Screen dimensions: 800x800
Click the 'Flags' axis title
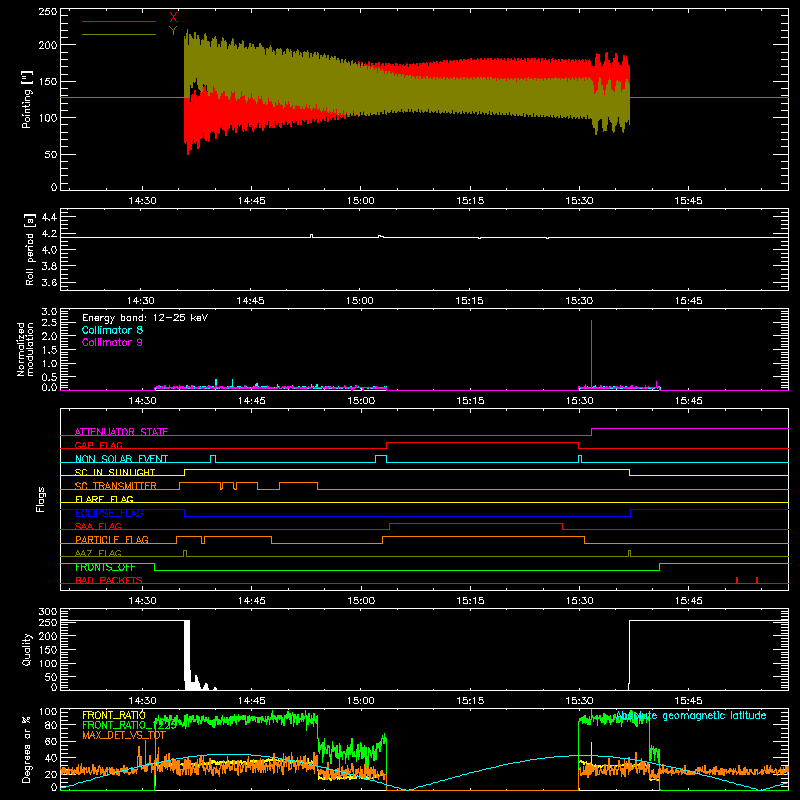(x=41, y=499)
